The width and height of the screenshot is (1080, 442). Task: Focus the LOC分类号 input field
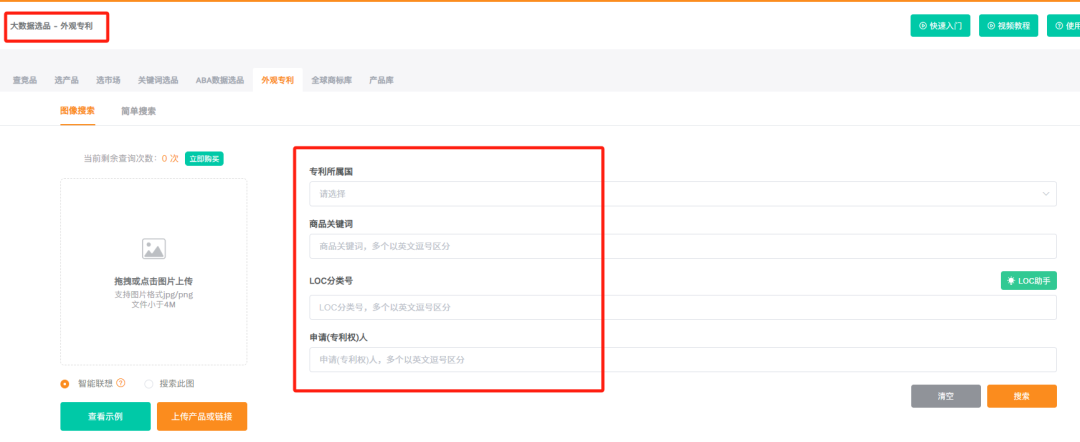pos(683,307)
